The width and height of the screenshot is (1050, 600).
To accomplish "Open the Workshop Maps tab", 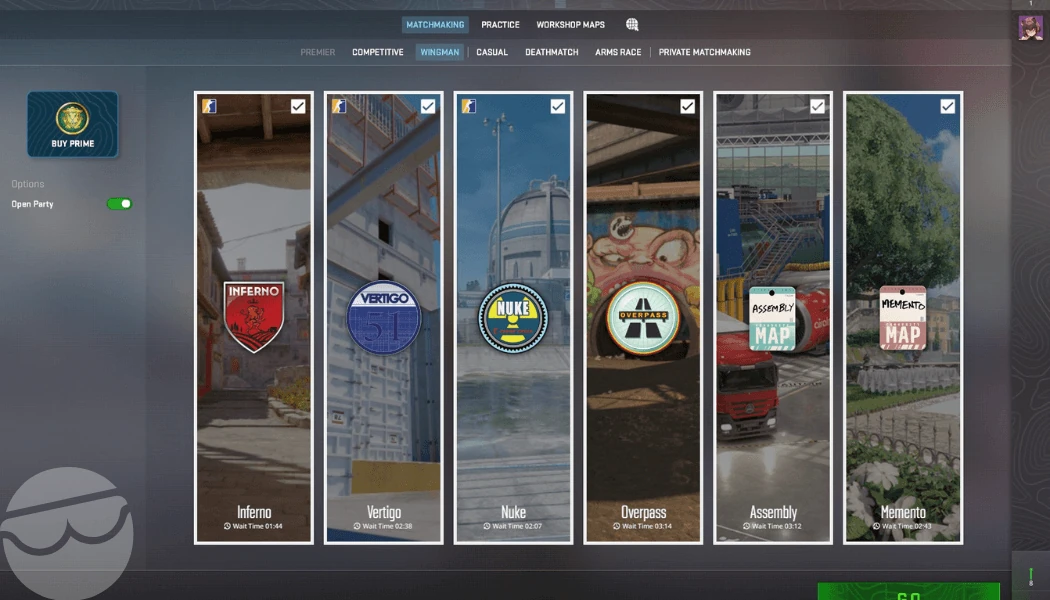I will (571, 25).
